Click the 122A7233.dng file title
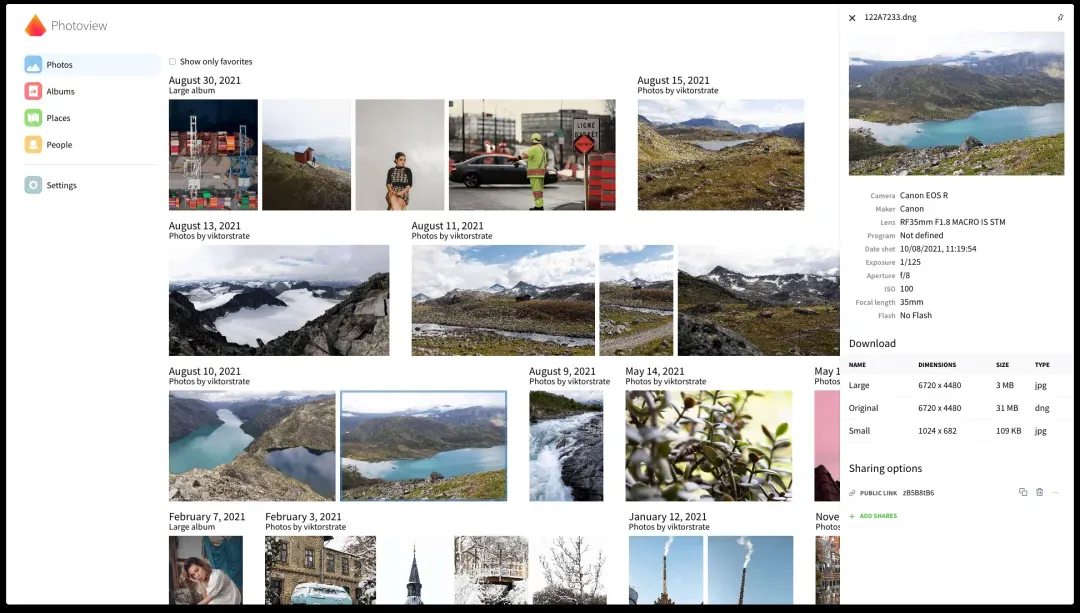 pos(890,18)
